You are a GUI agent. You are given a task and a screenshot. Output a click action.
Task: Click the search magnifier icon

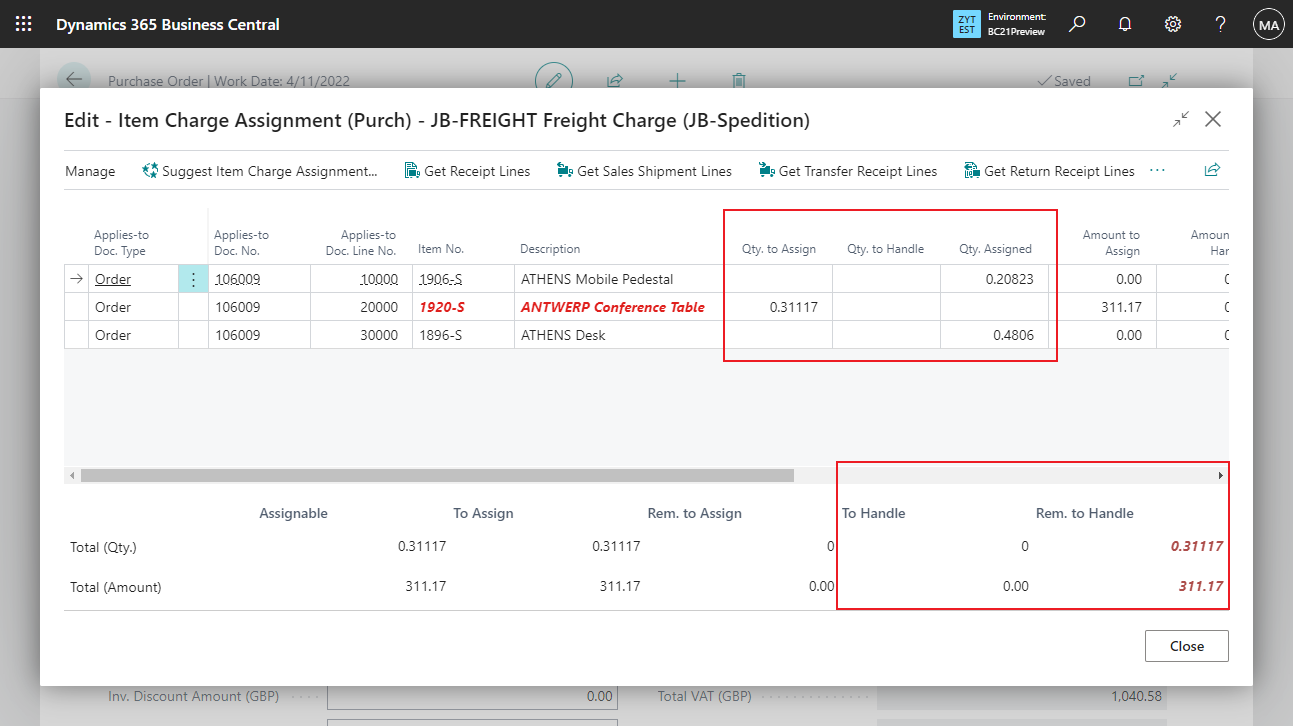(x=1077, y=24)
